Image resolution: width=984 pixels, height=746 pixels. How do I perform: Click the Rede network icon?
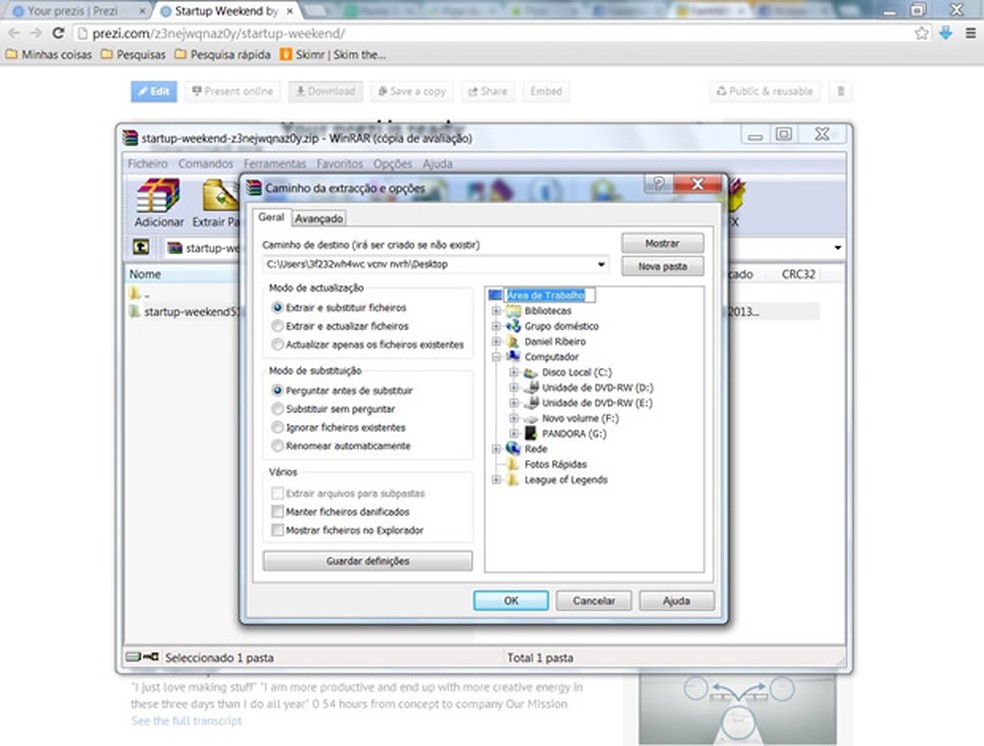click(x=513, y=449)
